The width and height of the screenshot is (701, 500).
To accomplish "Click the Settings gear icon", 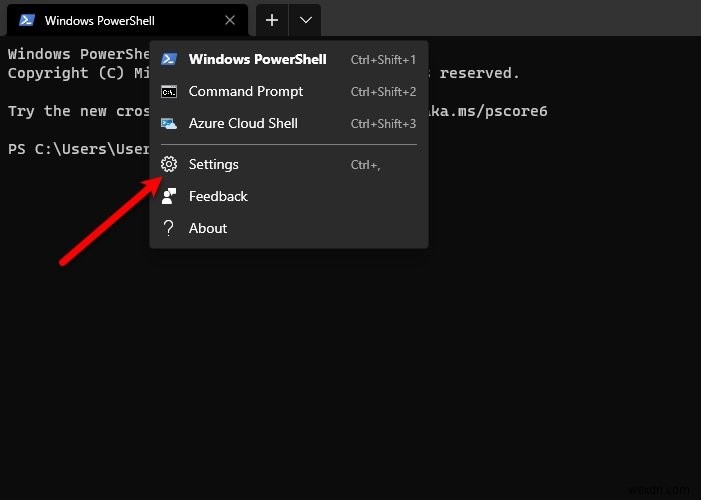I will point(169,165).
